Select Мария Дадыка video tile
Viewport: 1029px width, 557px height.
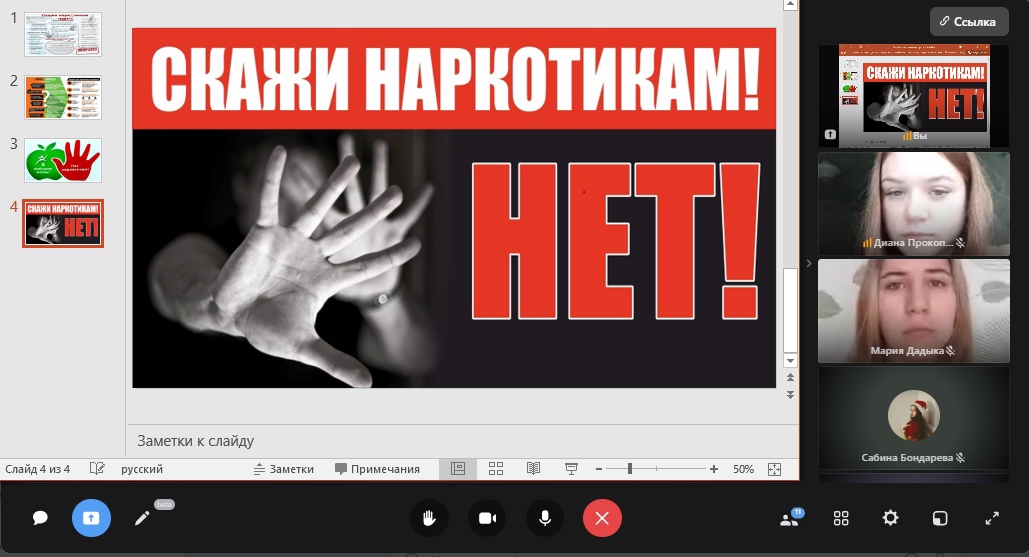click(x=914, y=310)
